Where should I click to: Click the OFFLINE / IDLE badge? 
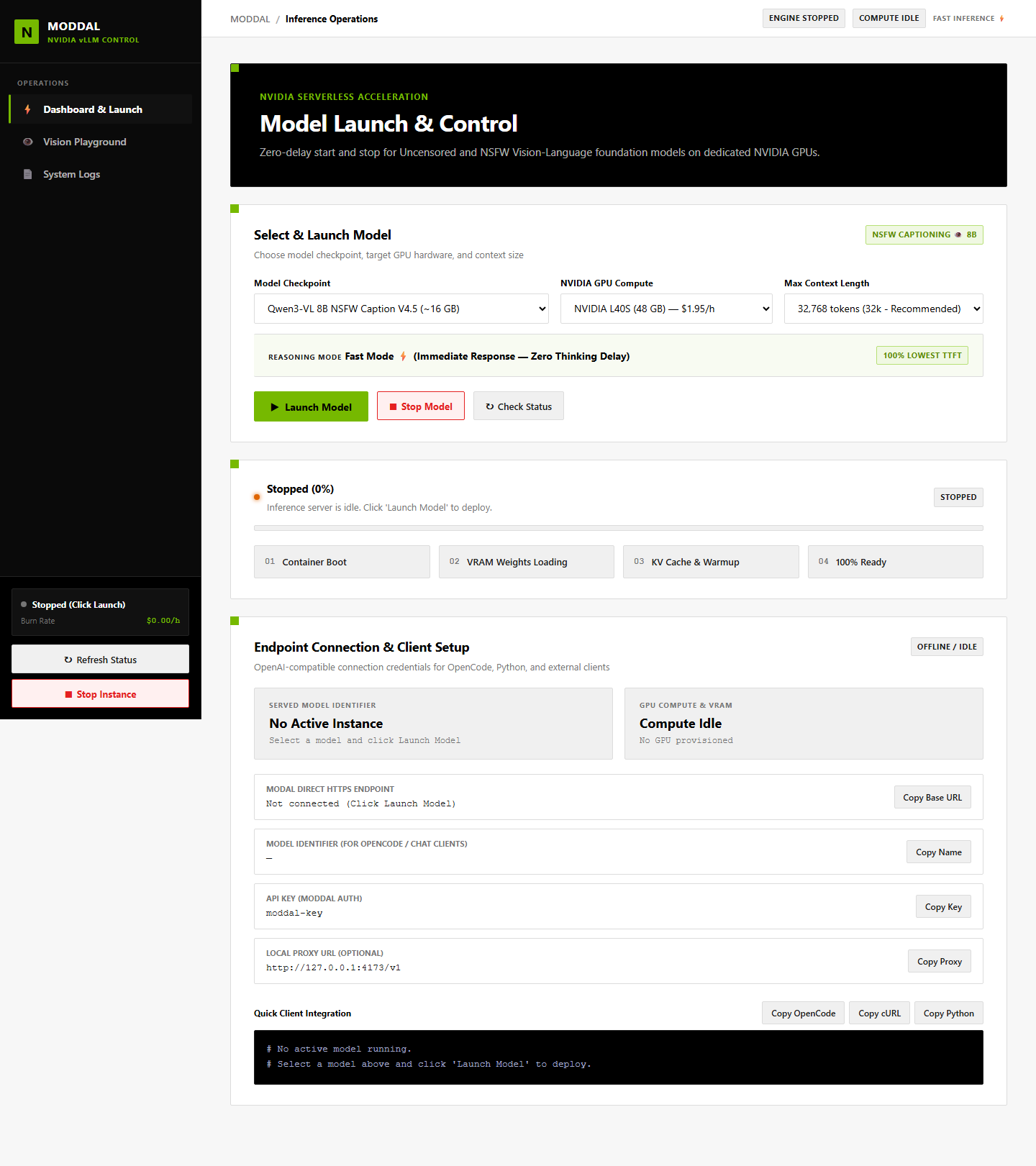tap(947, 647)
